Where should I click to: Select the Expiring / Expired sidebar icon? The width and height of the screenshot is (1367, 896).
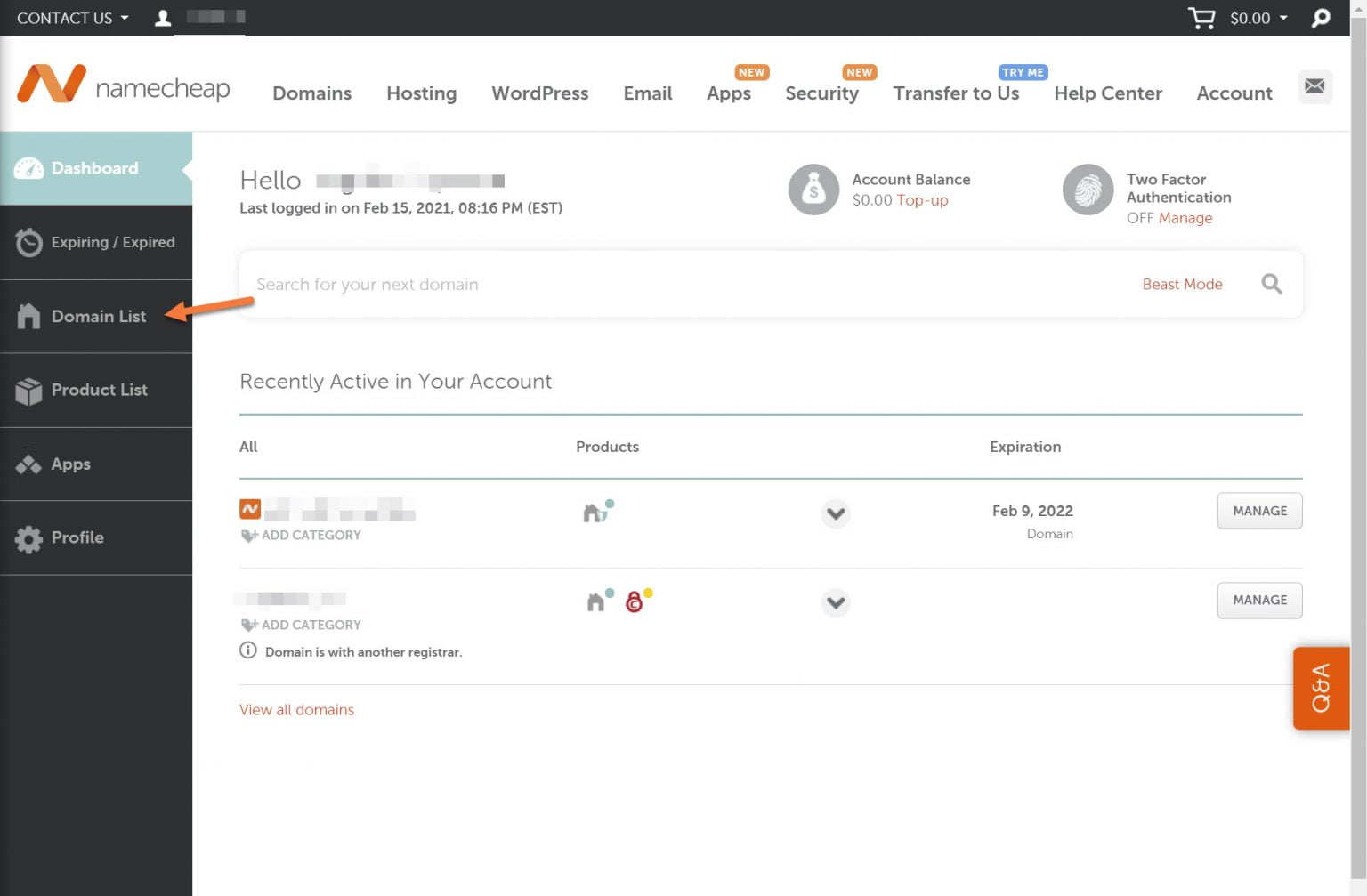[x=29, y=242]
